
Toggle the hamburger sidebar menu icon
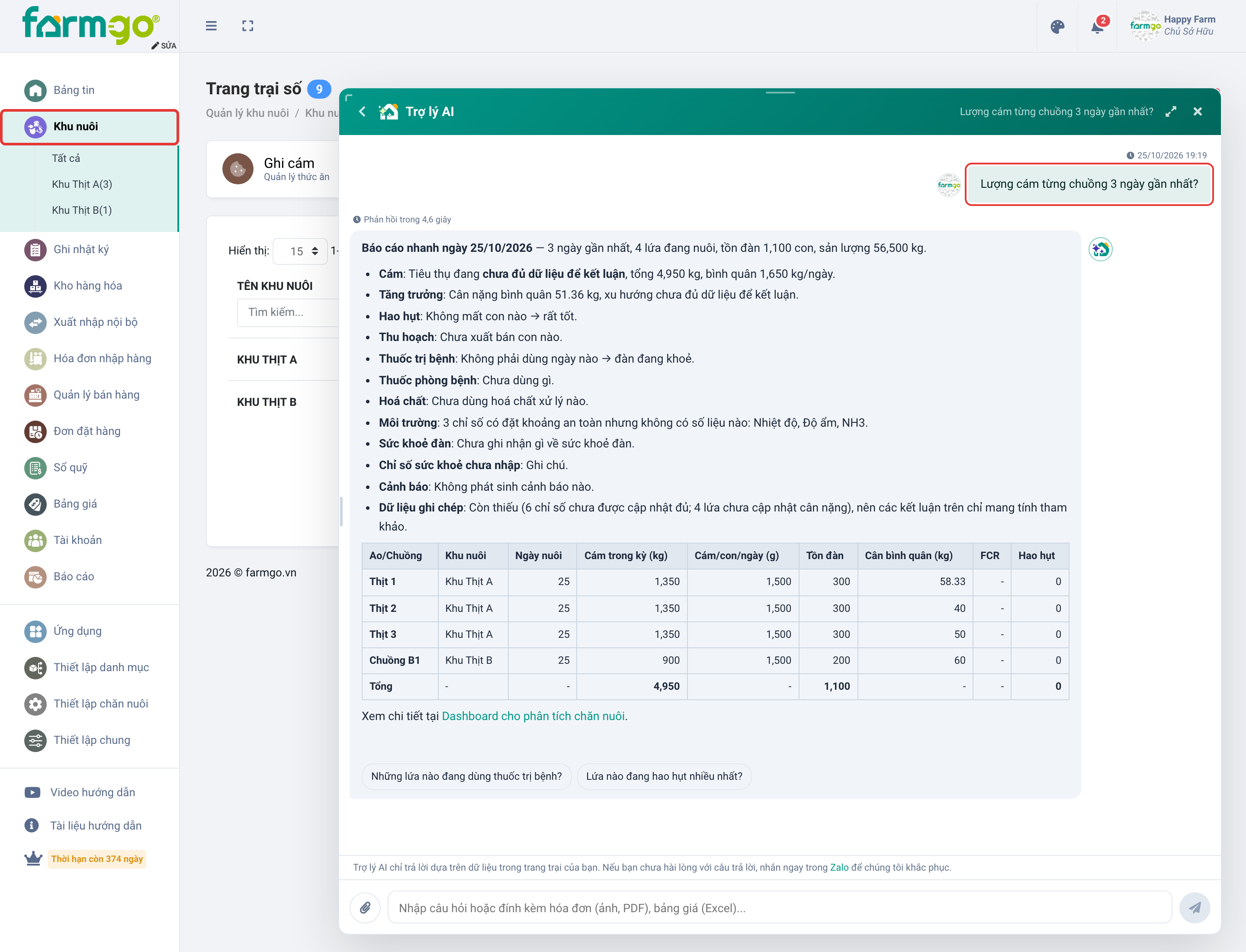211,26
